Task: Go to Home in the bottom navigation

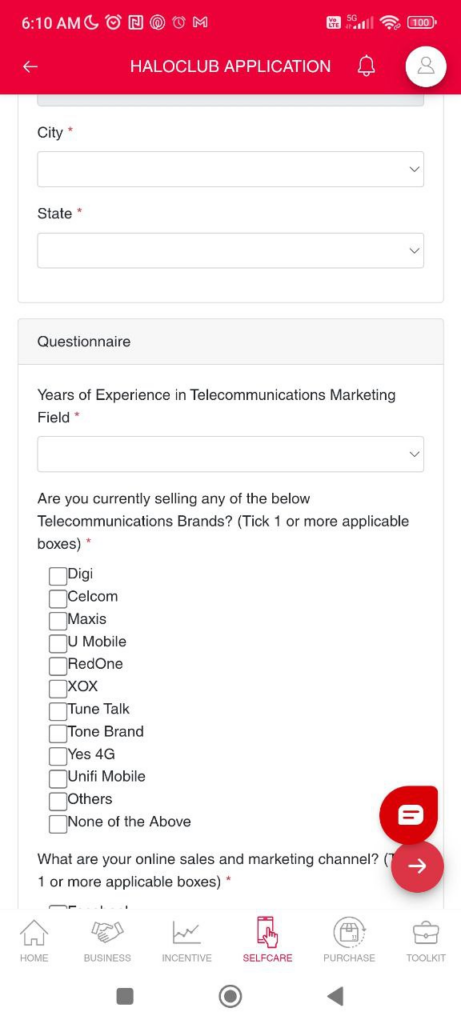Action: click(x=35, y=940)
